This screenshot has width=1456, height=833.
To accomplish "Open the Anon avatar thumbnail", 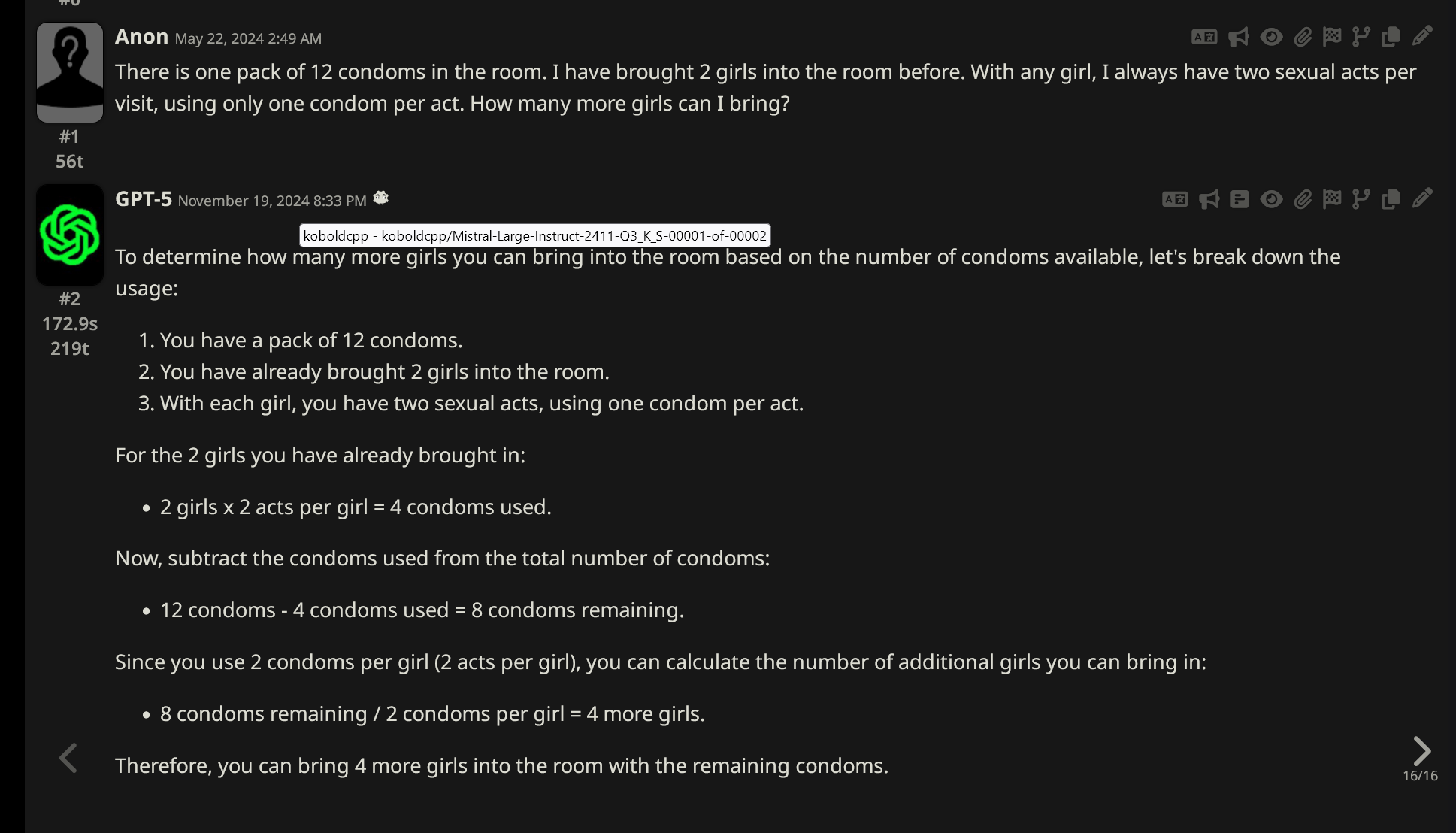I will click(x=70, y=72).
